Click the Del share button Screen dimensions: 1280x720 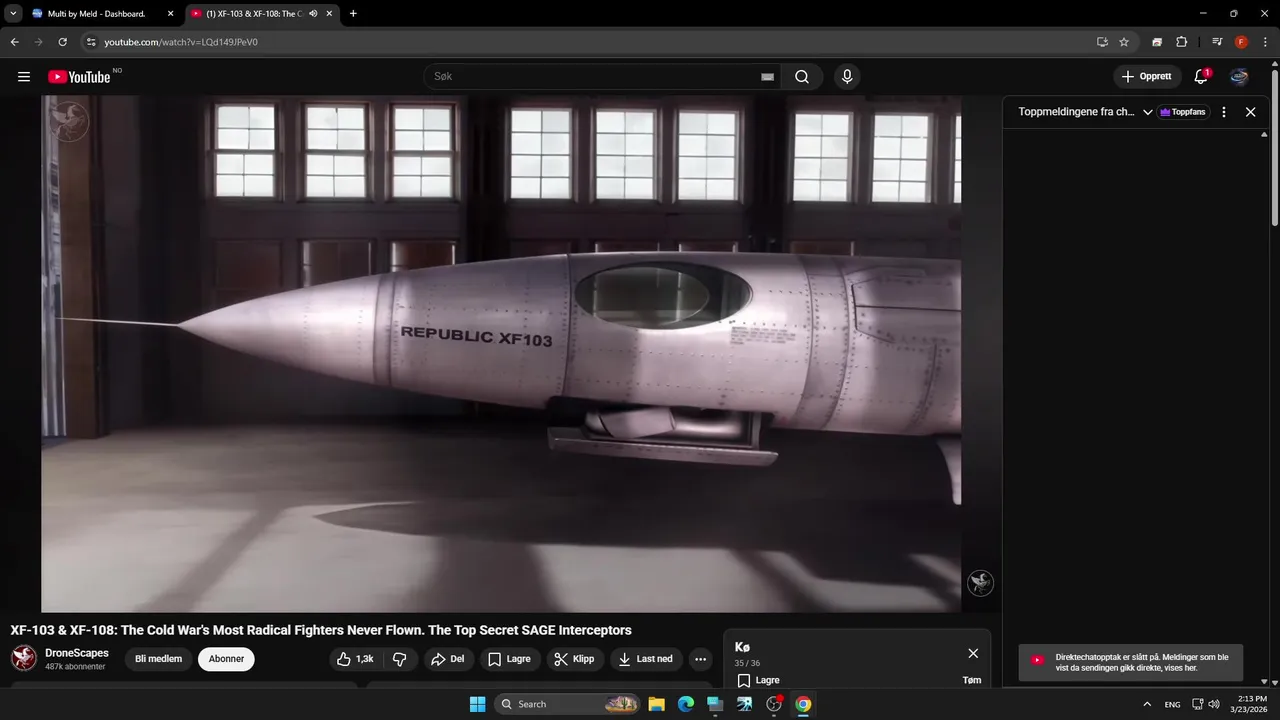(x=447, y=659)
